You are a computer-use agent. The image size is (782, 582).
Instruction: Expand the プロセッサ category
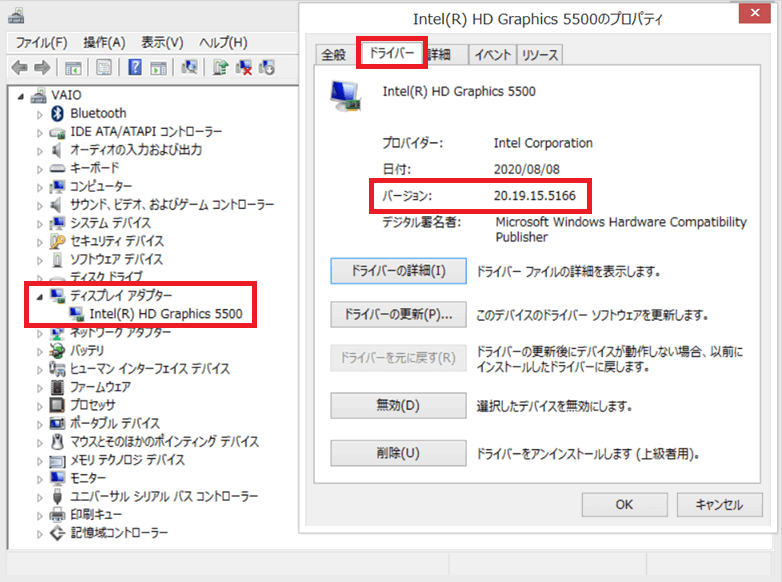40,406
